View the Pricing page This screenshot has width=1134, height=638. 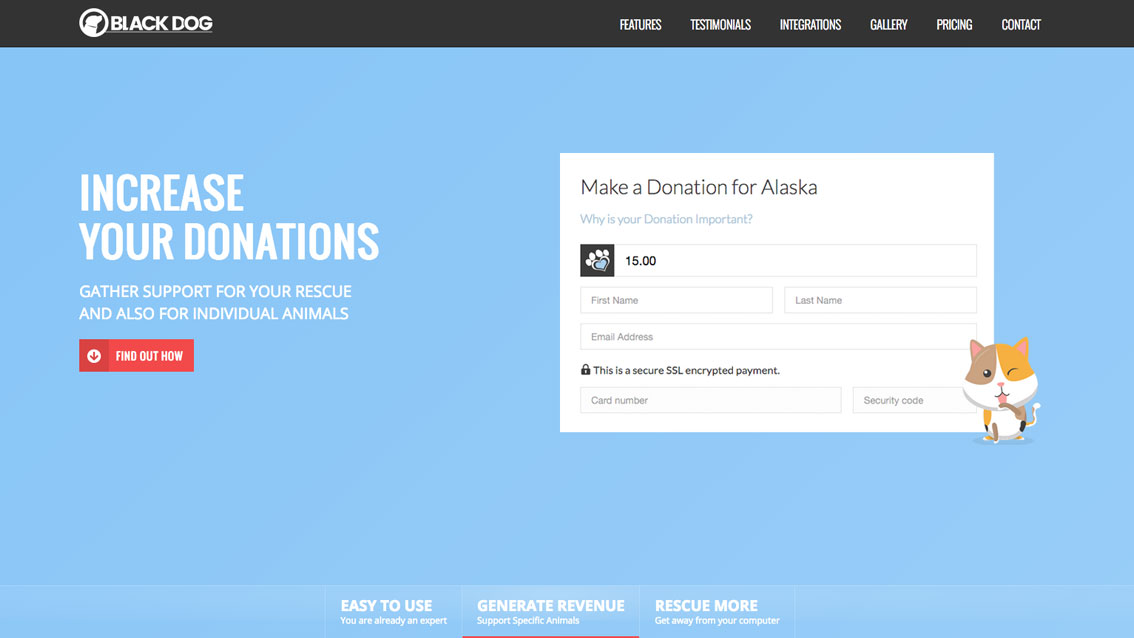(x=954, y=25)
